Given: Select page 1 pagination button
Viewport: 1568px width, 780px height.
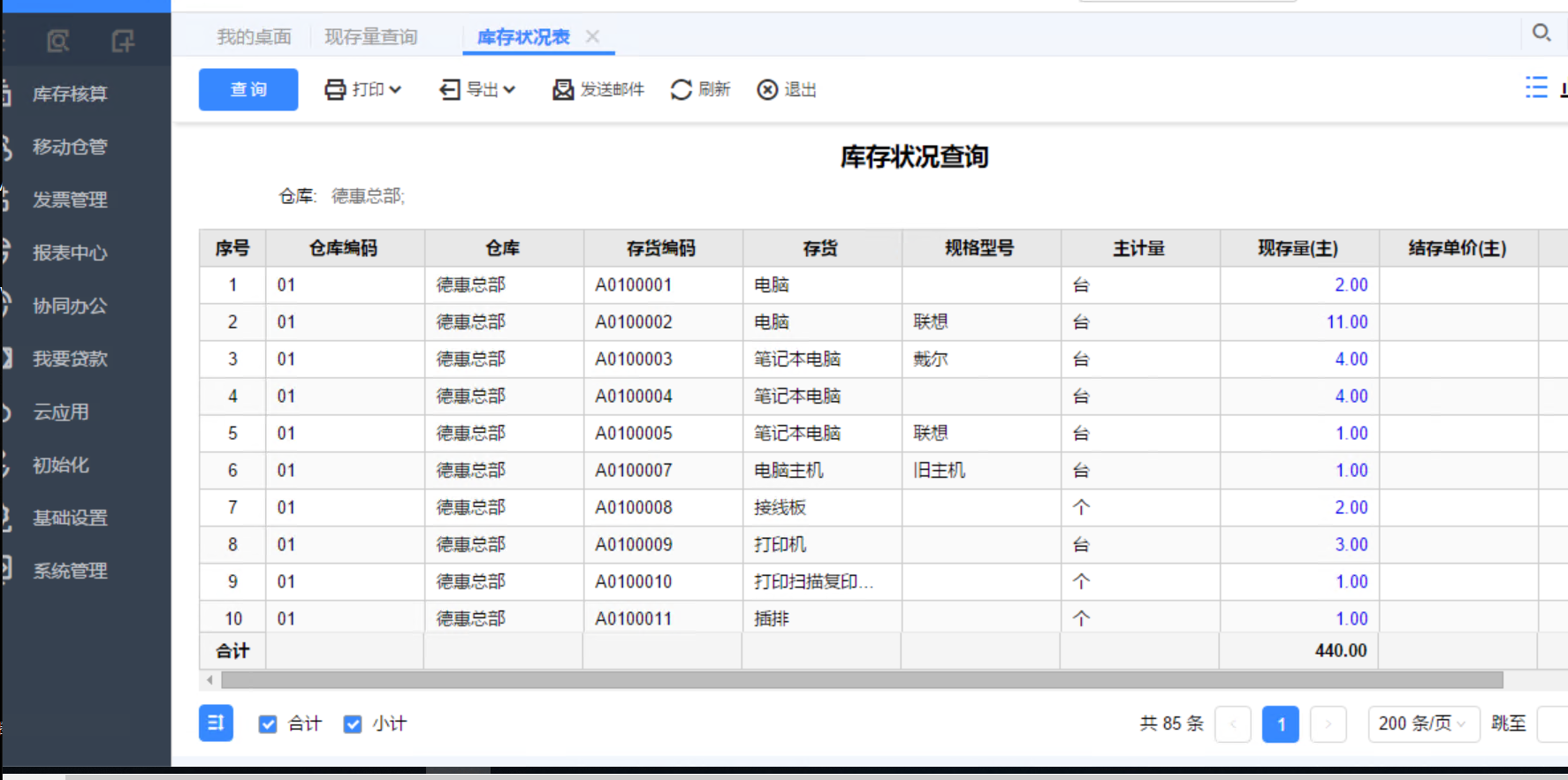Looking at the screenshot, I should click(x=1281, y=724).
